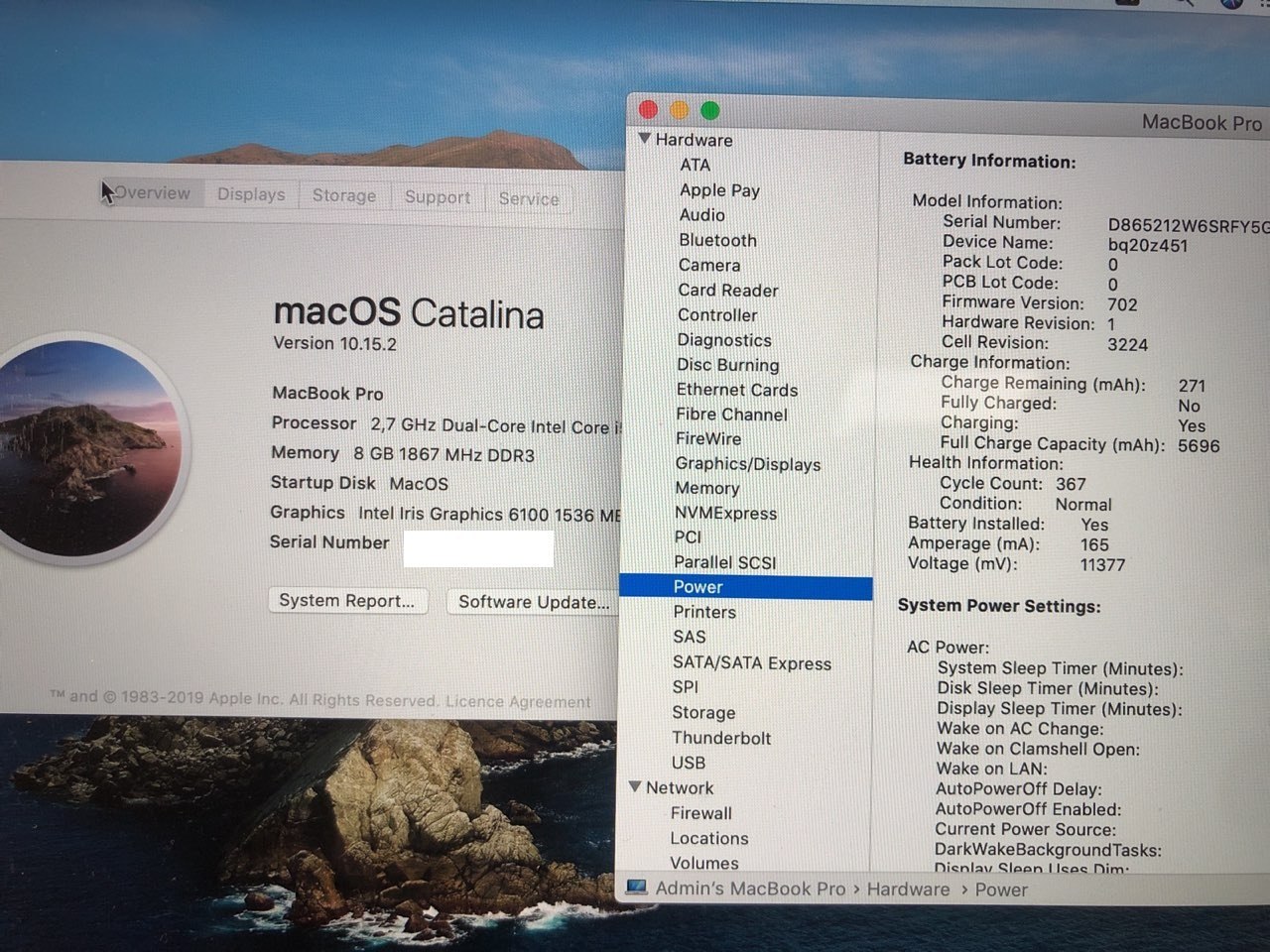Open the Displays tab

click(251, 194)
